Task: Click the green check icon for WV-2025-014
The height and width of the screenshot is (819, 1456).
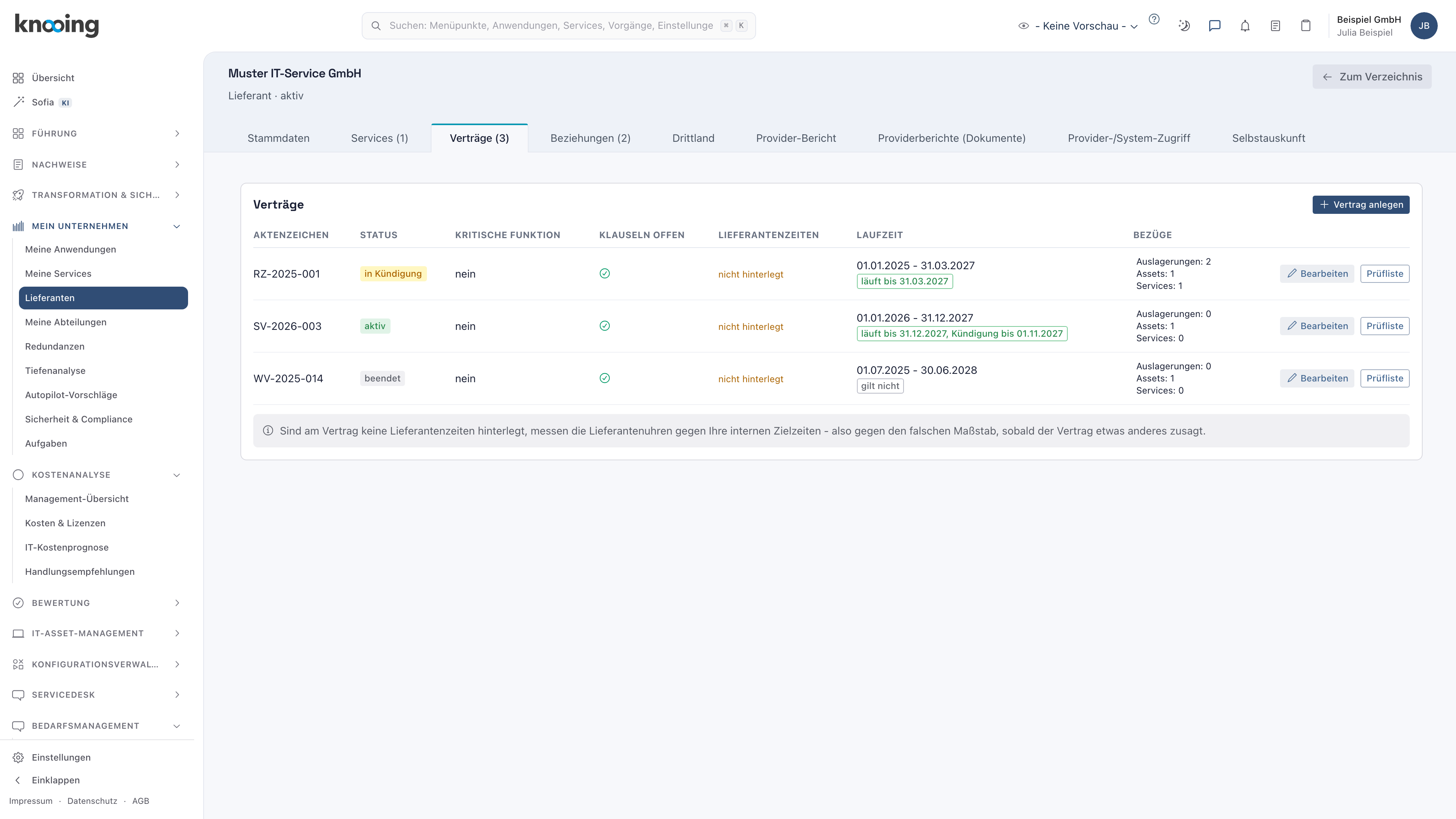Action: tap(604, 378)
